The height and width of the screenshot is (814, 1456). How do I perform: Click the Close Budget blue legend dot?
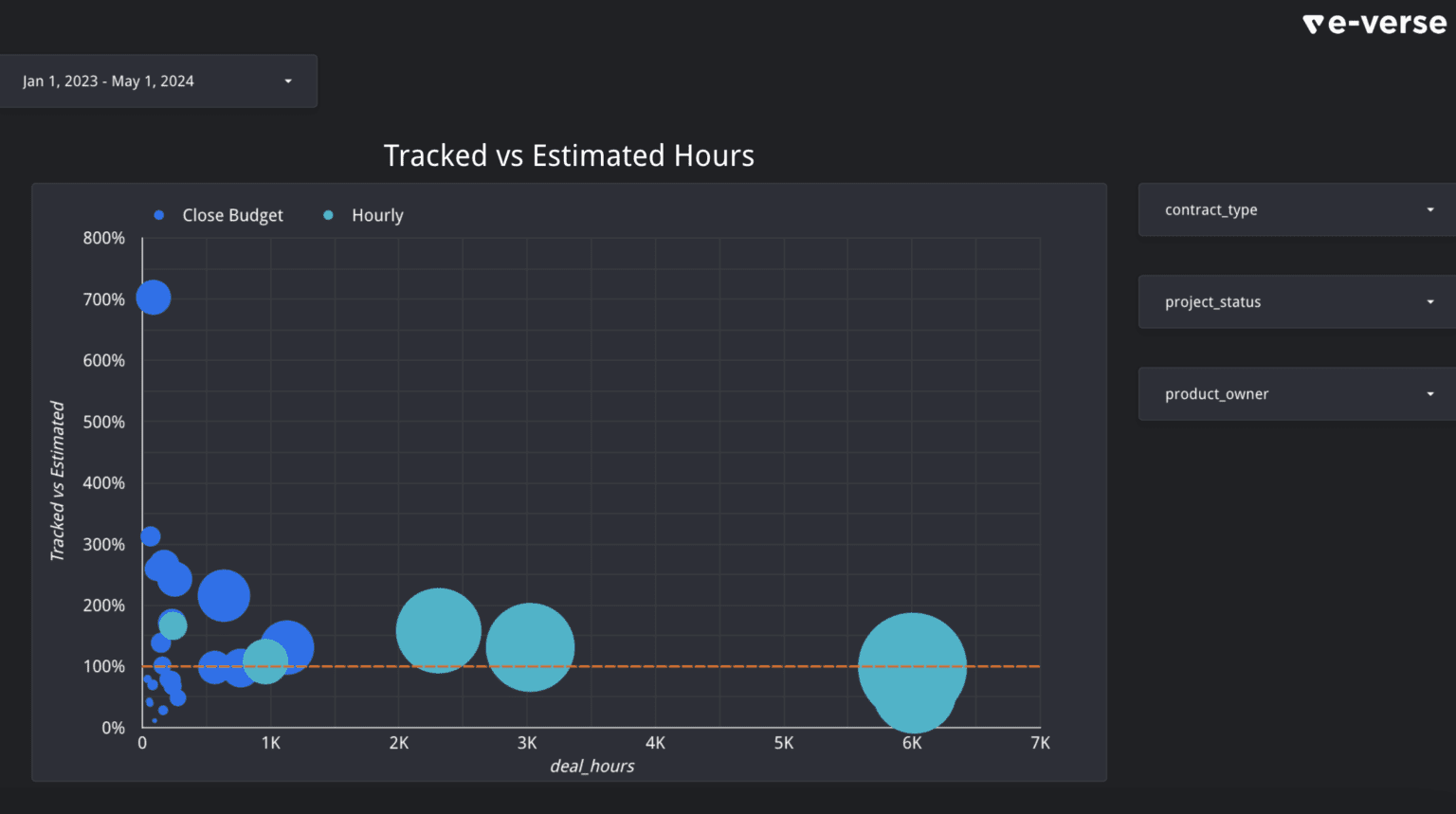[x=159, y=215]
